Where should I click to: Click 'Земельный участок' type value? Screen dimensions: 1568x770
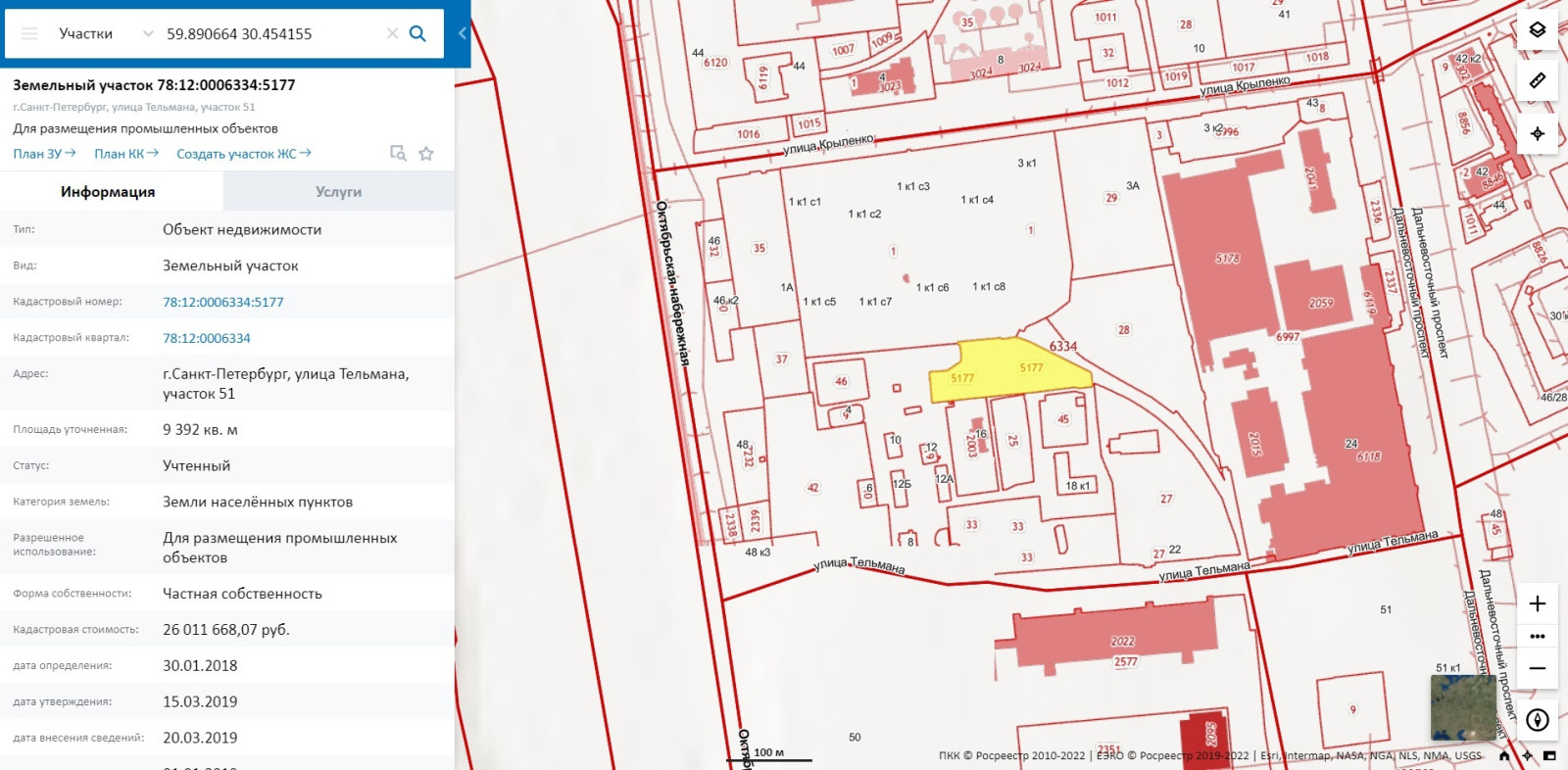pos(230,265)
